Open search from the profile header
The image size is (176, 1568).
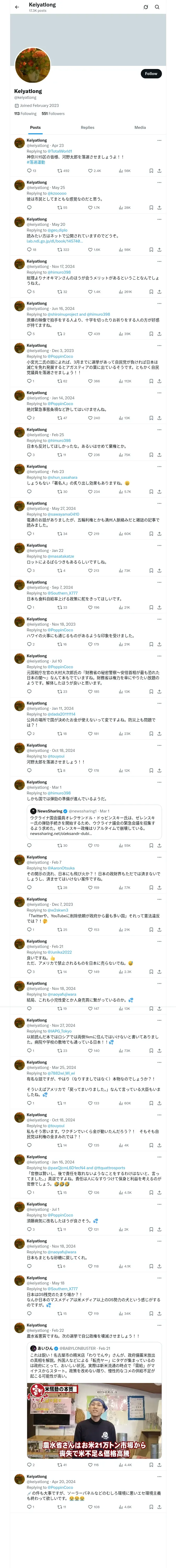[x=157, y=7]
